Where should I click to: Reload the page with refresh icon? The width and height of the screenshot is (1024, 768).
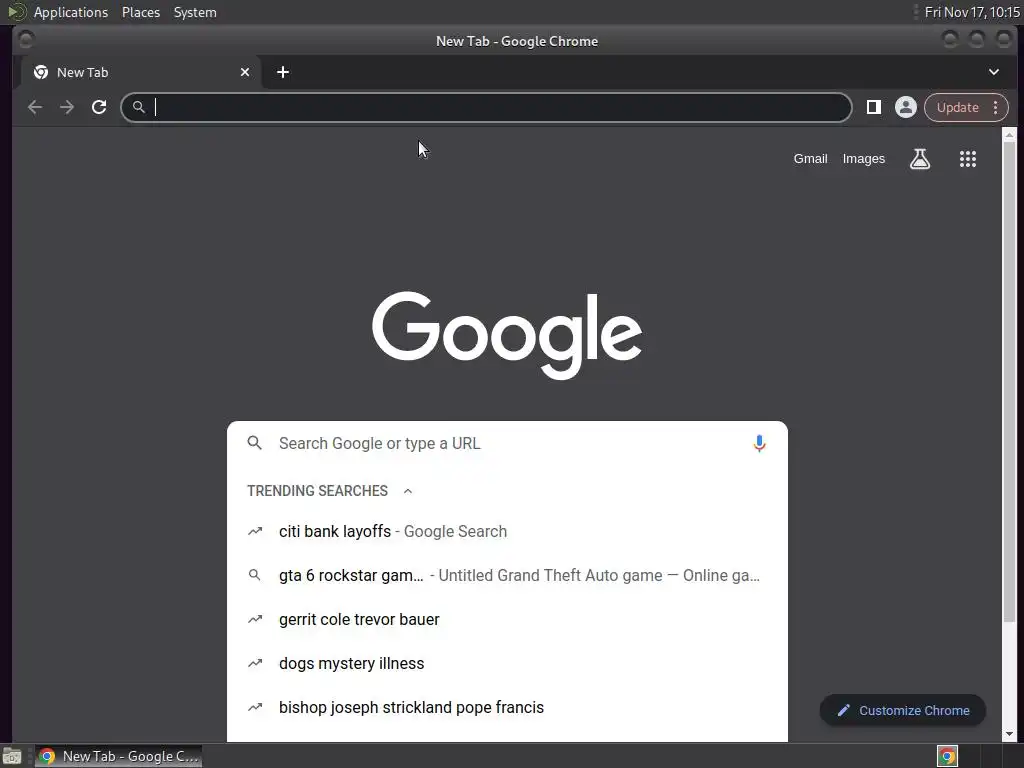point(99,107)
